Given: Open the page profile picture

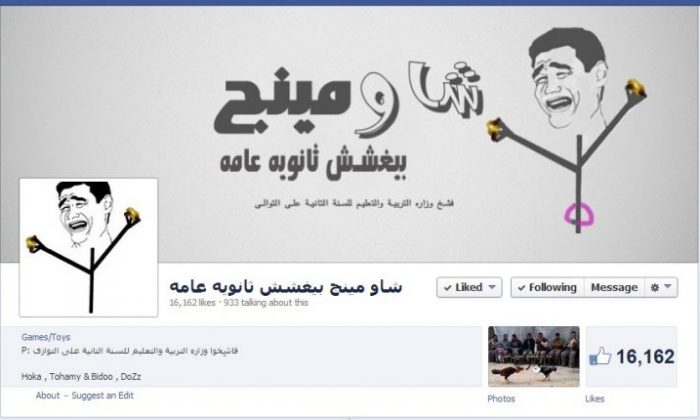Looking at the screenshot, I should click(x=88, y=248).
